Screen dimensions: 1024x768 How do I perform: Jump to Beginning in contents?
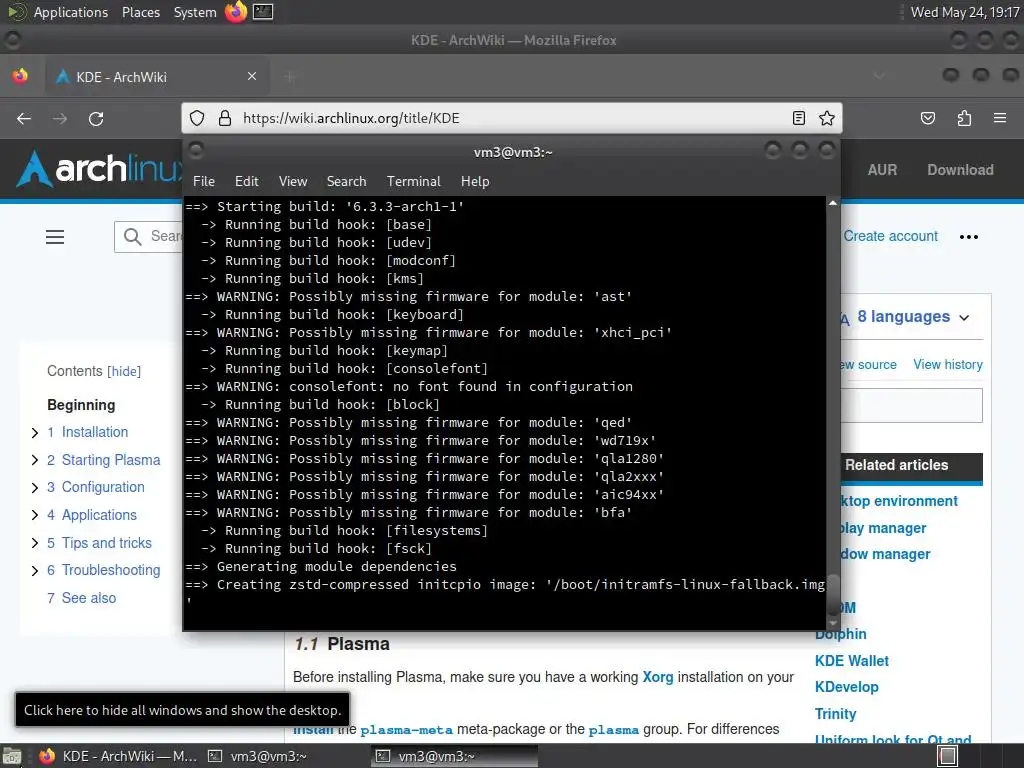tap(81, 405)
